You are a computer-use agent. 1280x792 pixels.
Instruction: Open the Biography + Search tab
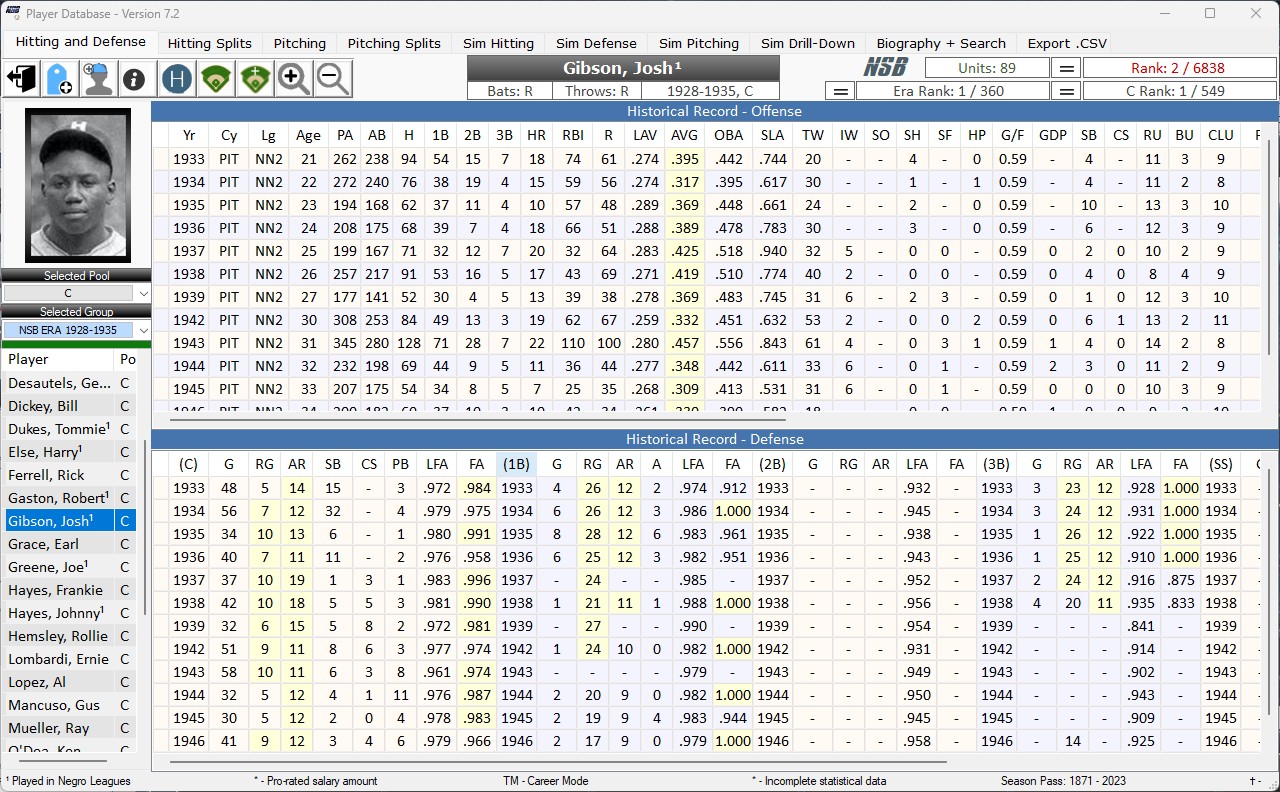pyautogui.click(x=941, y=43)
